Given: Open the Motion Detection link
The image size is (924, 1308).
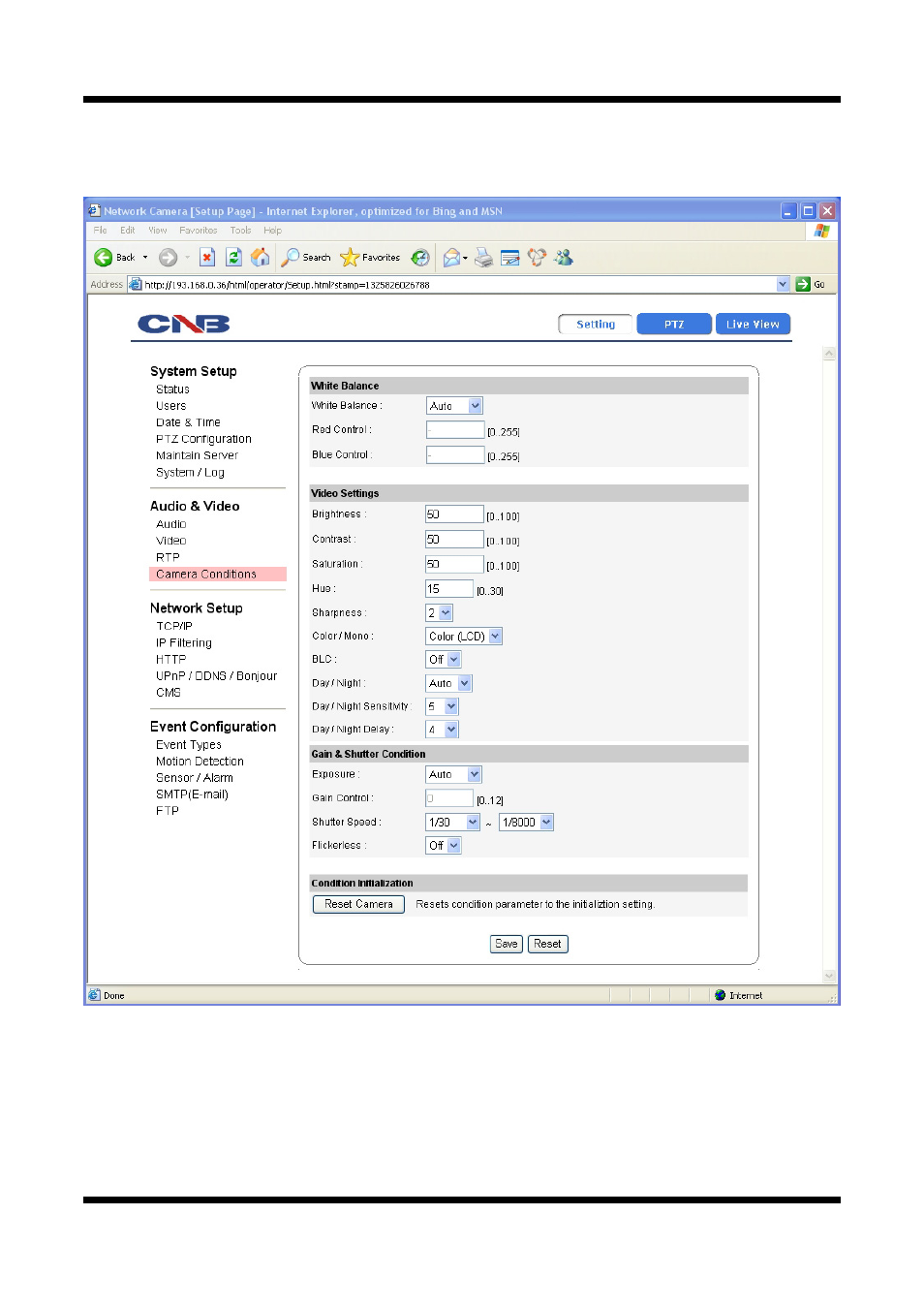Looking at the screenshot, I should coord(200,762).
